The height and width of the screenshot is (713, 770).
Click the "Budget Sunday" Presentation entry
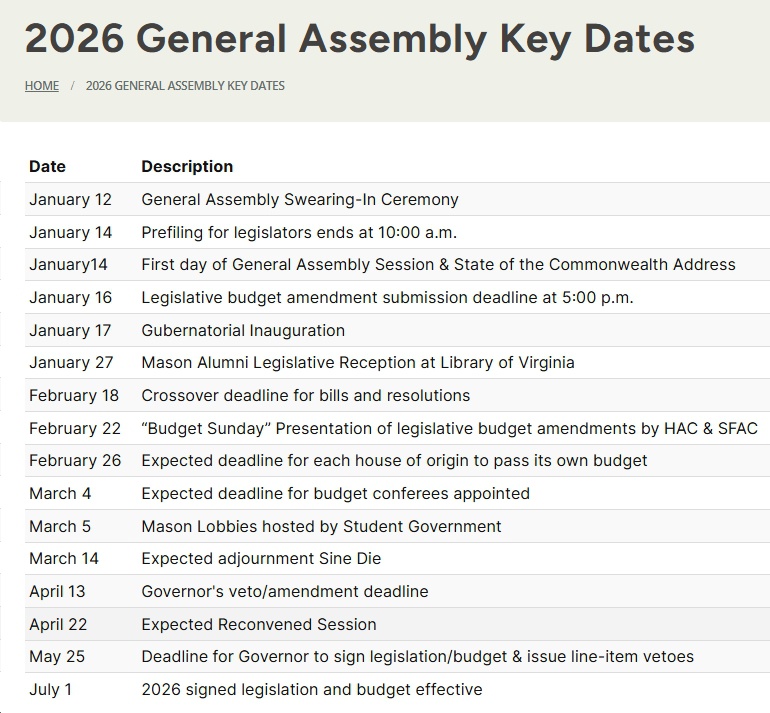click(x=449, y=428)
